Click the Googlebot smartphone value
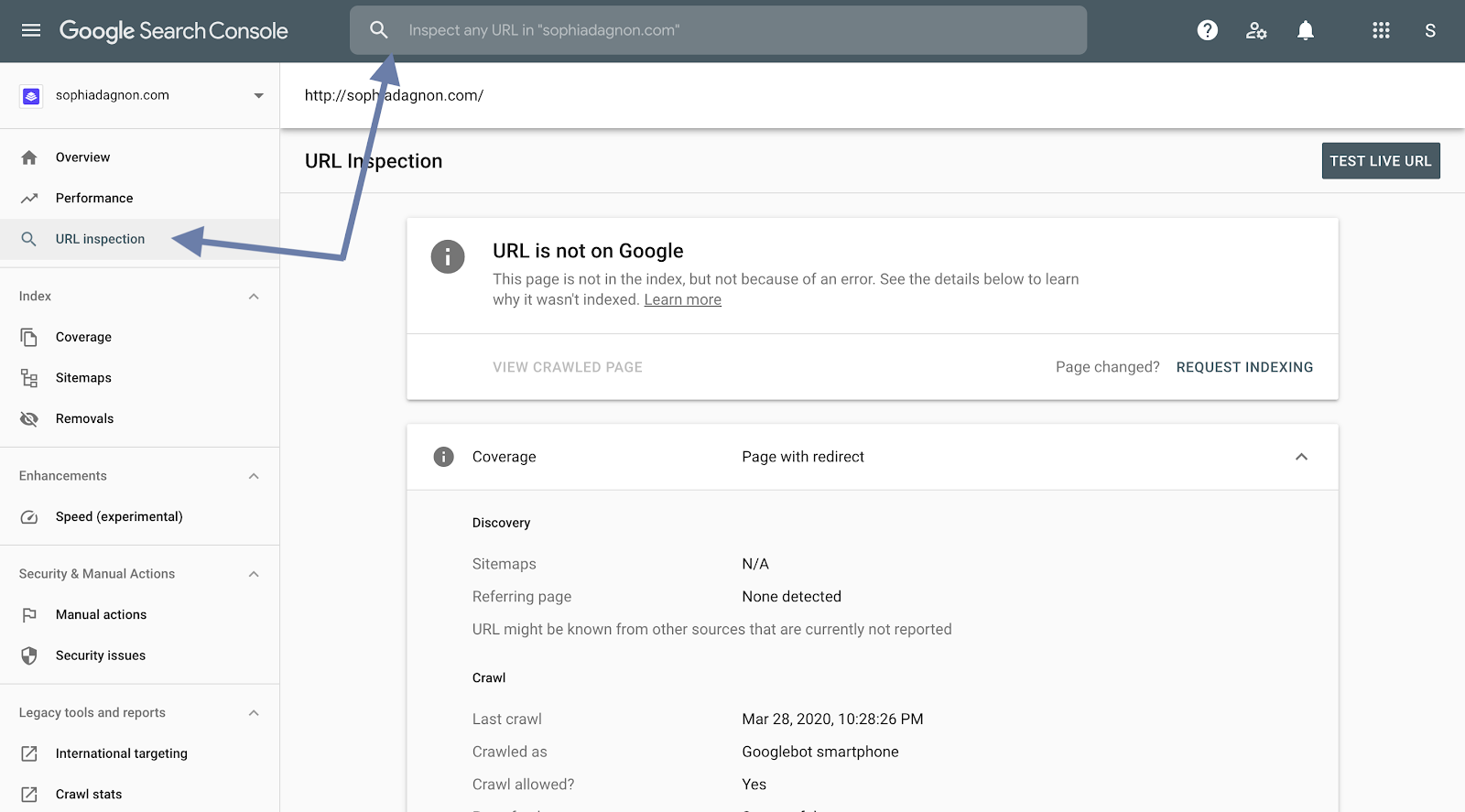 pos(820,752)
